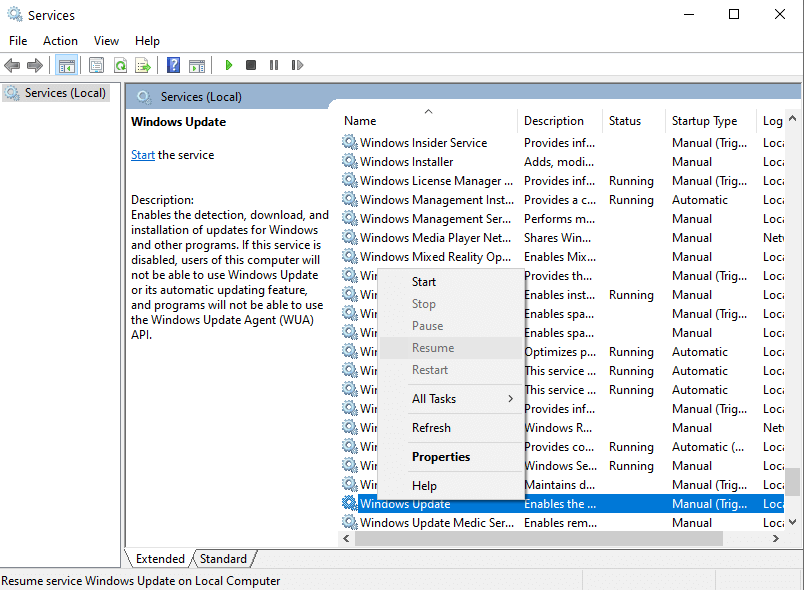This screenshot has width=804, height=590.
Task: Open the Action menu
Action: [x=60, y=40]
